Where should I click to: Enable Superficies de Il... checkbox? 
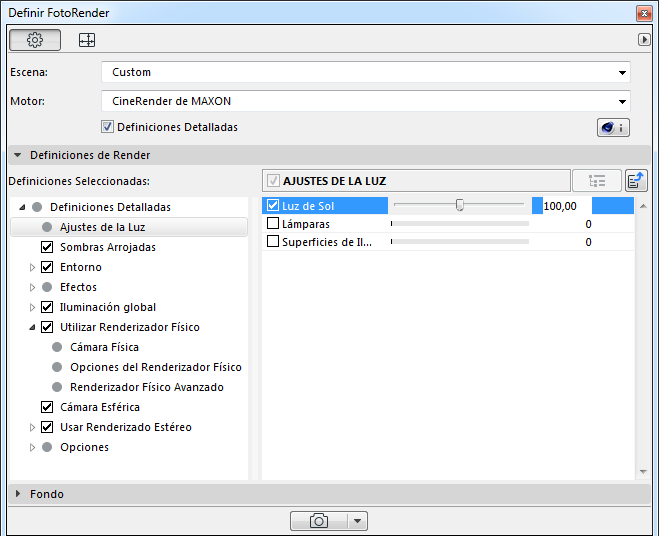coord(273,241)
